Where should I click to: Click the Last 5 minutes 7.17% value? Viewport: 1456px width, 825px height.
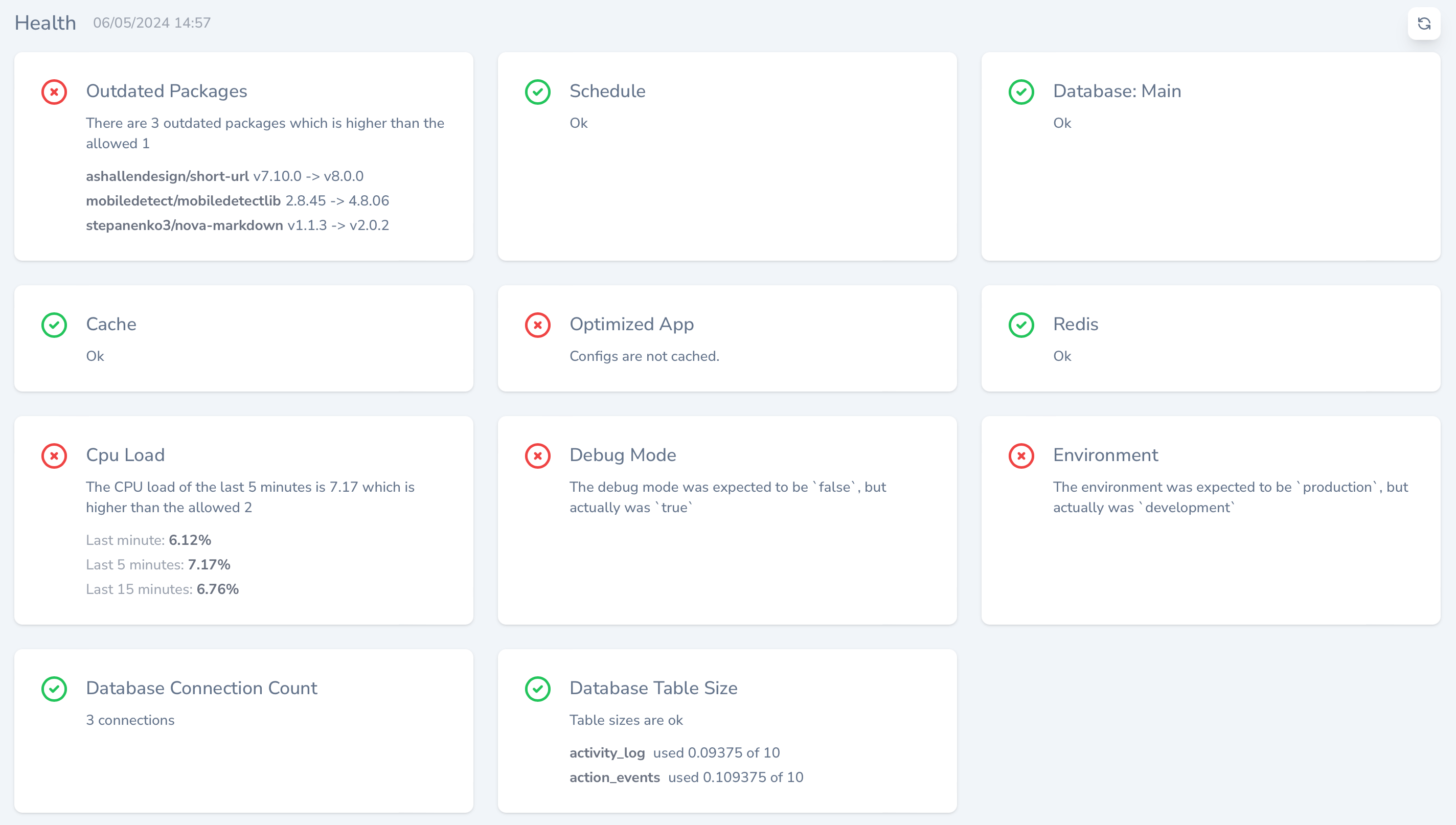coord(209,564)
